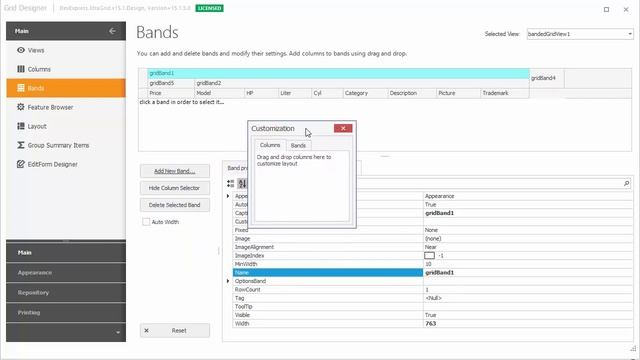640x360 pixels.
Task: Open the Columns page icon
Action: click(x=21, y=69)
